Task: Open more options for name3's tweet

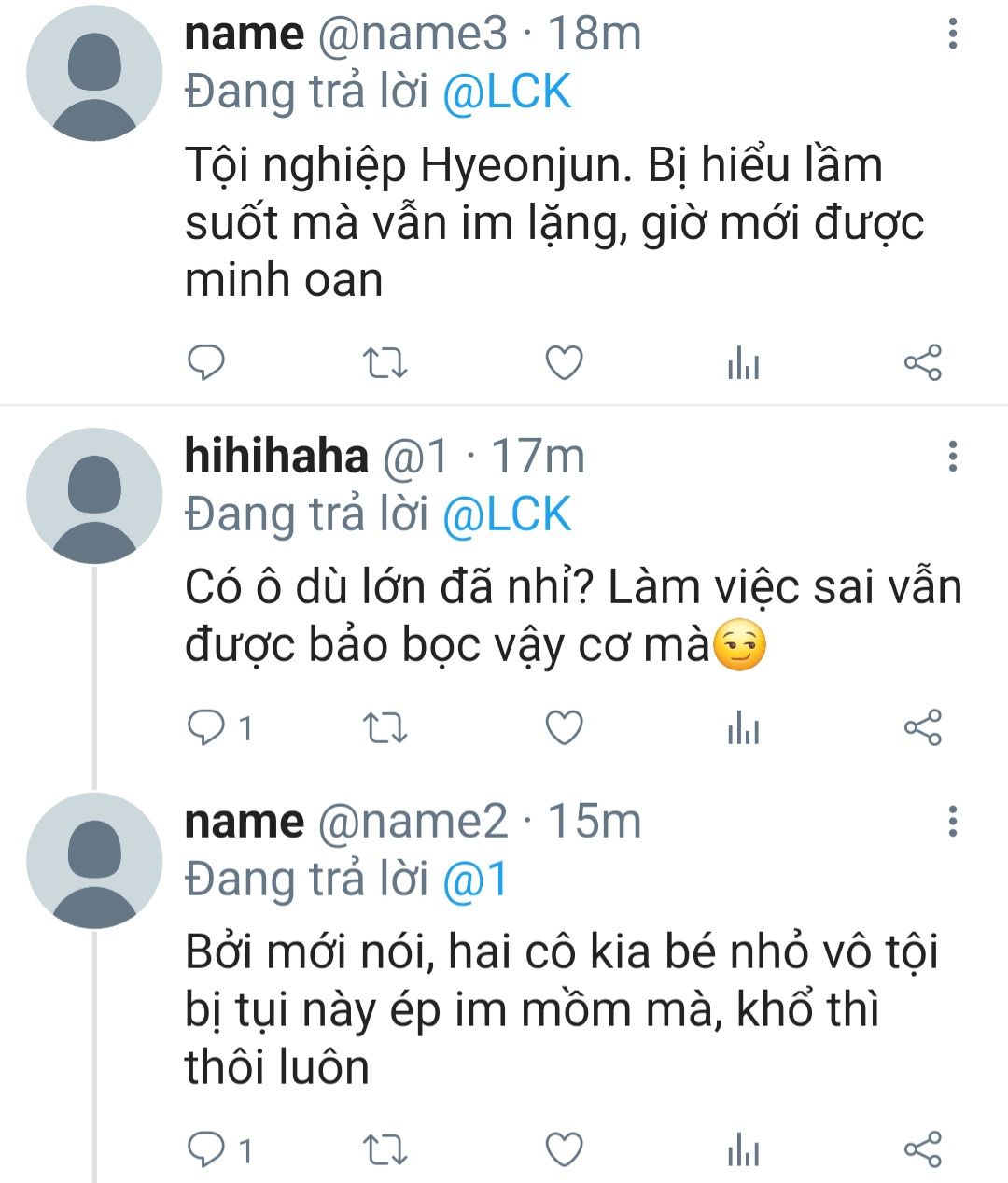Action: [x=952, y=34]
